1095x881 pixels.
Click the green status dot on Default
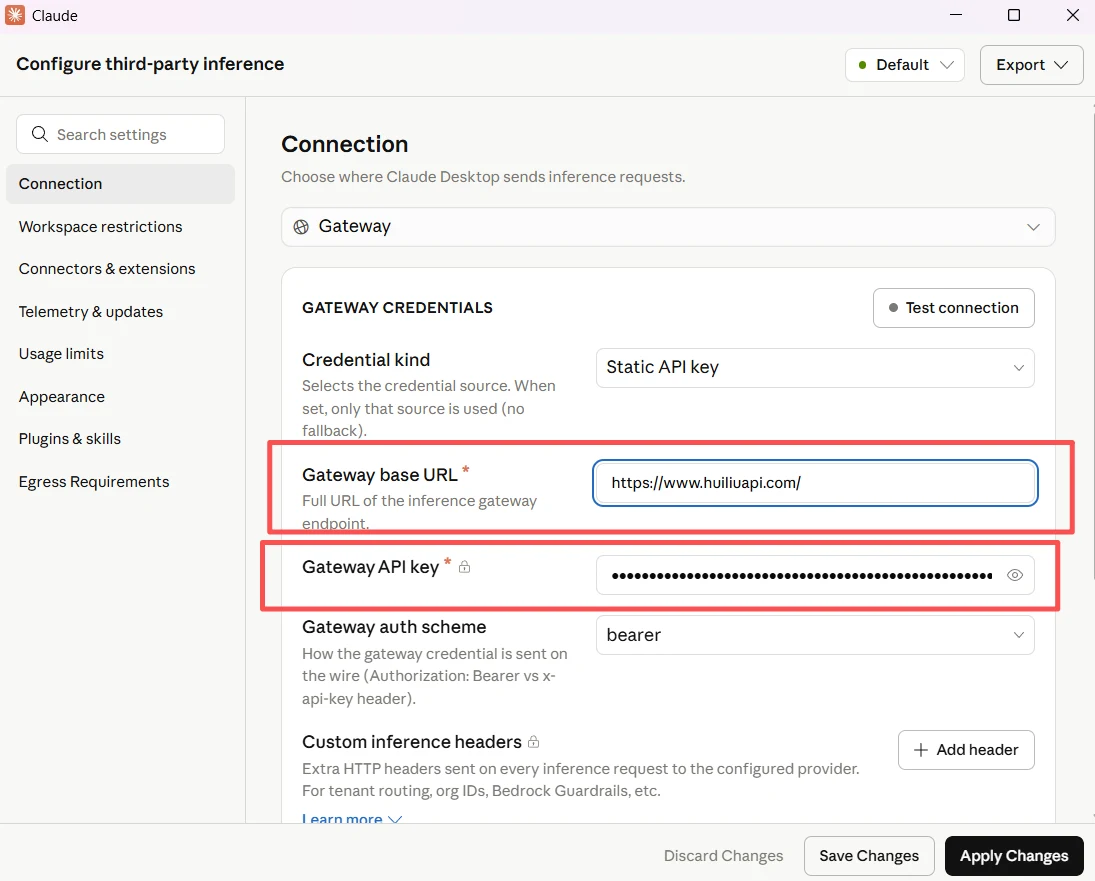862,65
